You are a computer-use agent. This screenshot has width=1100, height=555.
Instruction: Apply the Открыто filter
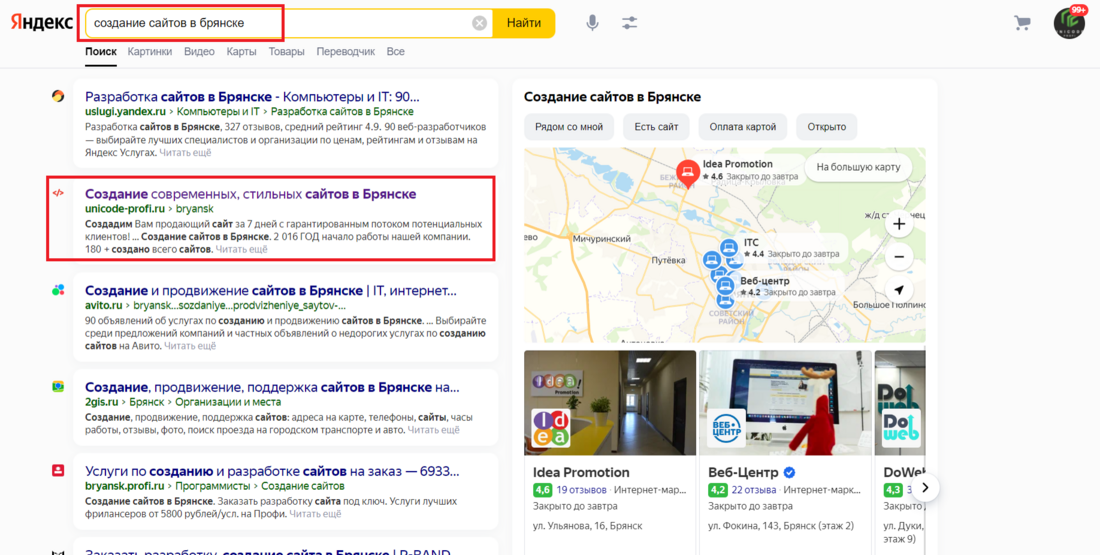[x=826, y=127]
